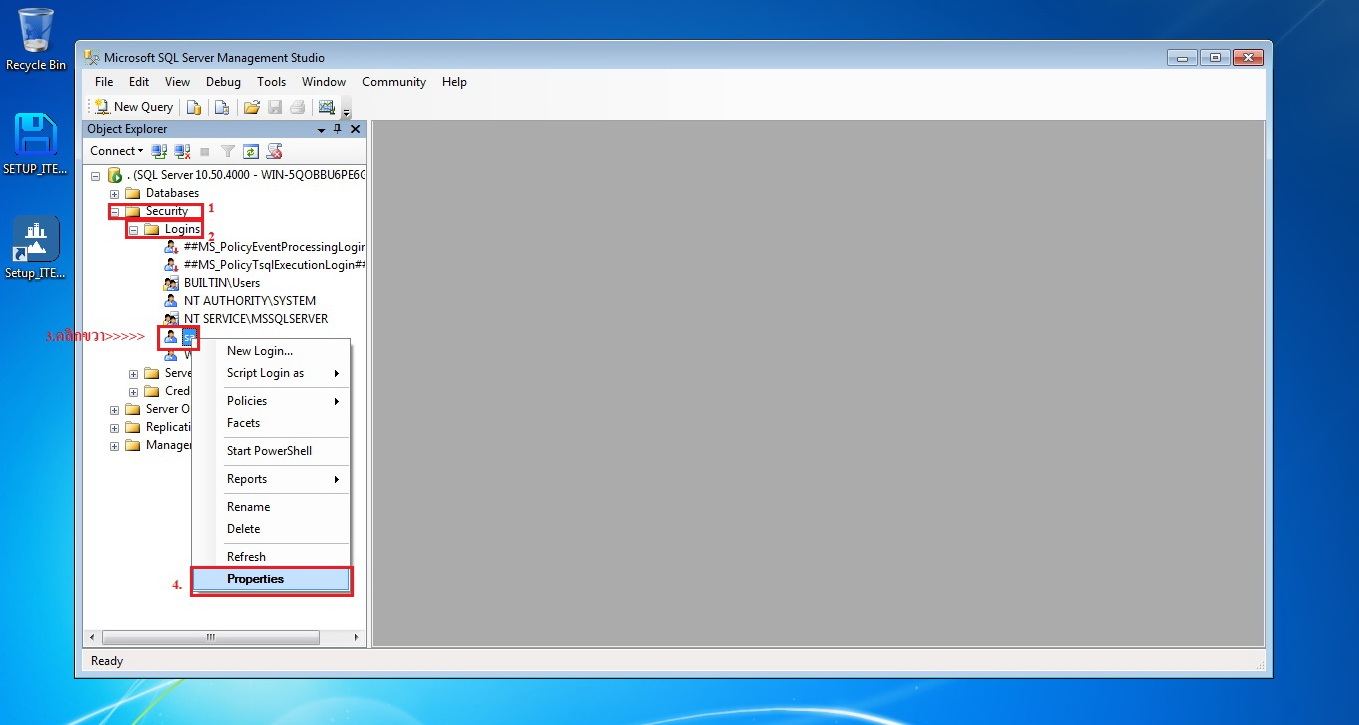The height and width of the screenshot is (725, 1359).
Task: Open the Policies submenu
Action: click(271, 401)
